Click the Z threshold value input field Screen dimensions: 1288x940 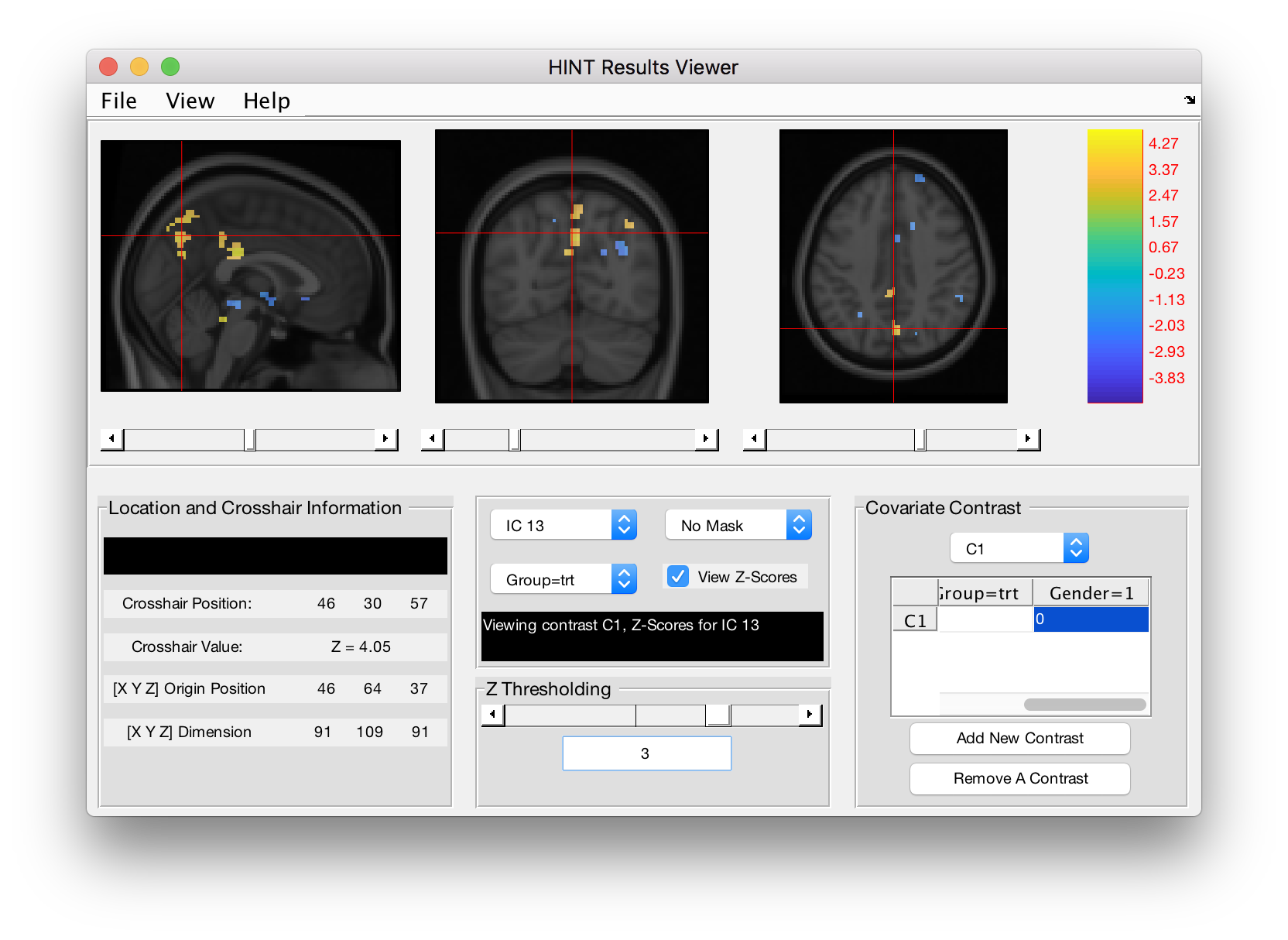click(646, 753)
